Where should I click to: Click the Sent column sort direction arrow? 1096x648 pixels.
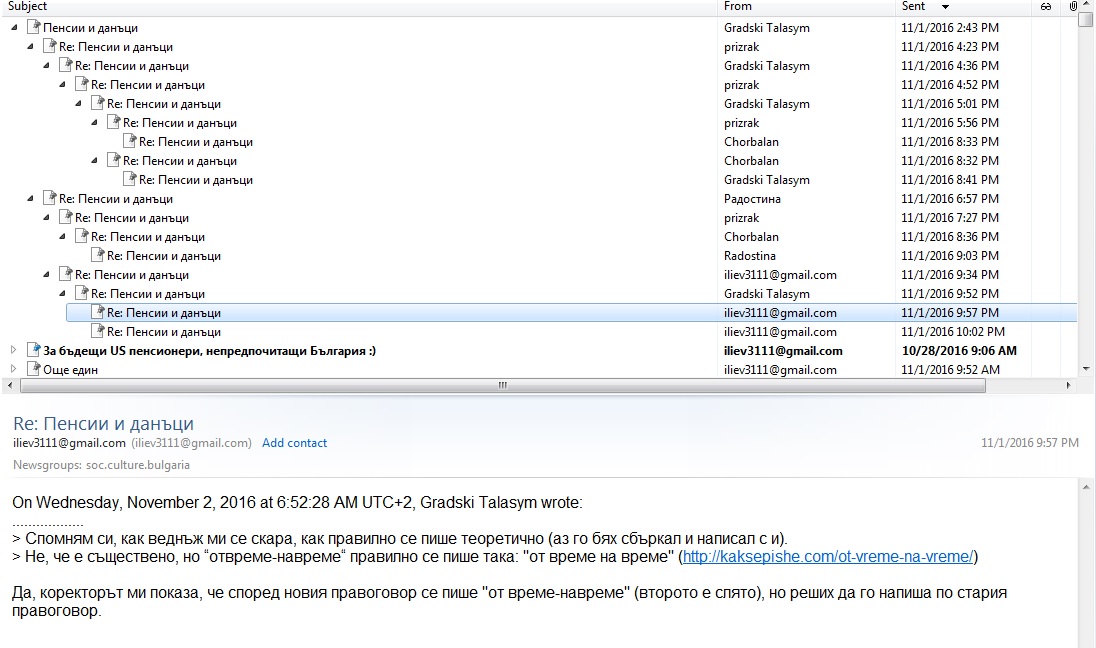pyautogui.click(x=945, y=7)
